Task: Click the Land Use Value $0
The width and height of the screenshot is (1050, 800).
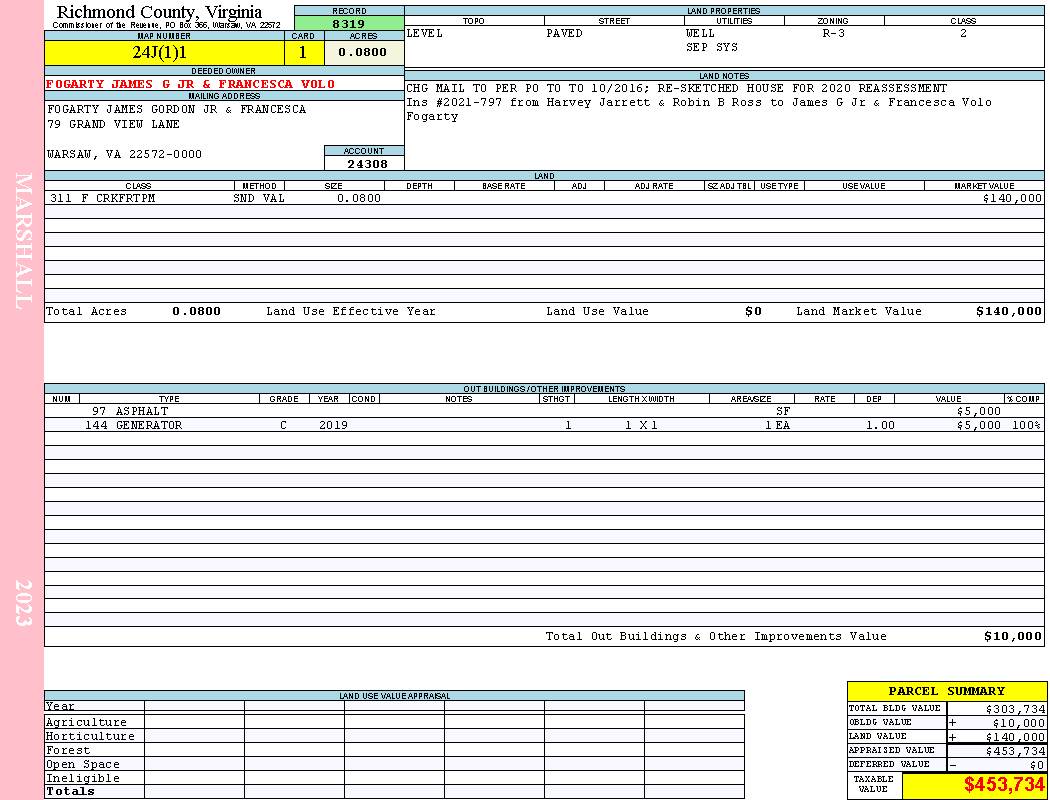Action: point(753,311)
